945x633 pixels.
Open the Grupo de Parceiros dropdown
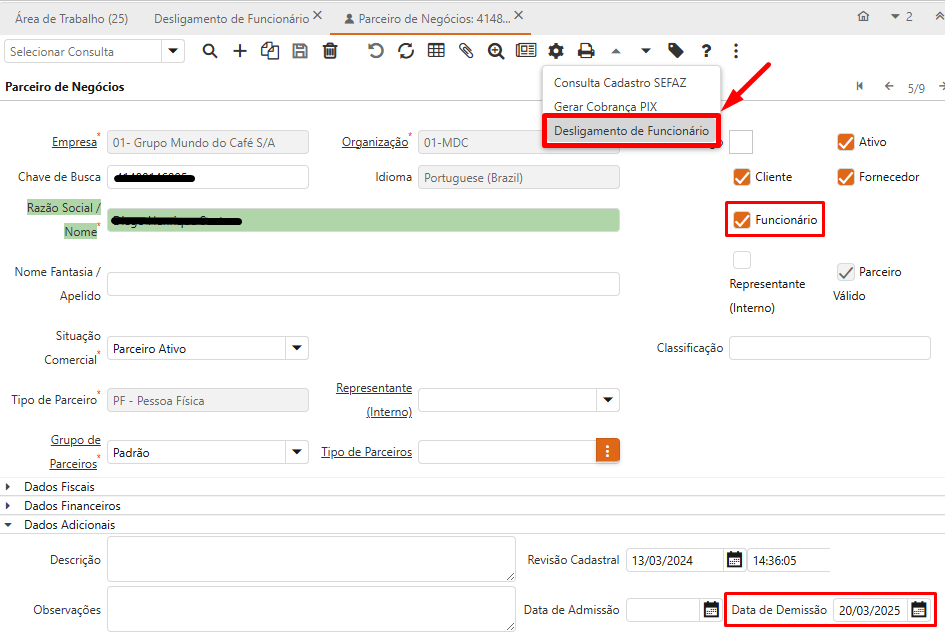(297, 452)
